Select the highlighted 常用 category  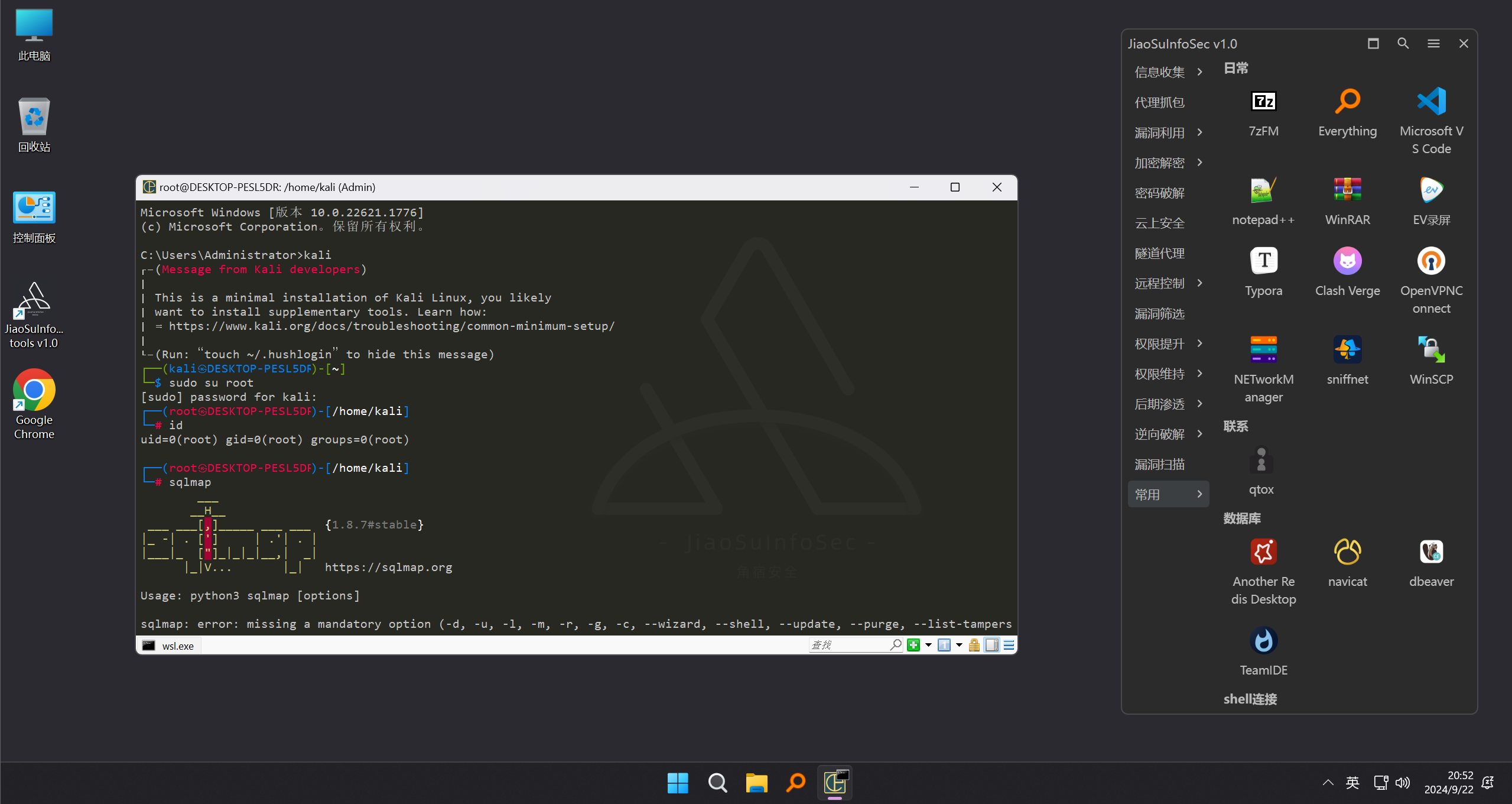pos(1168,494)
